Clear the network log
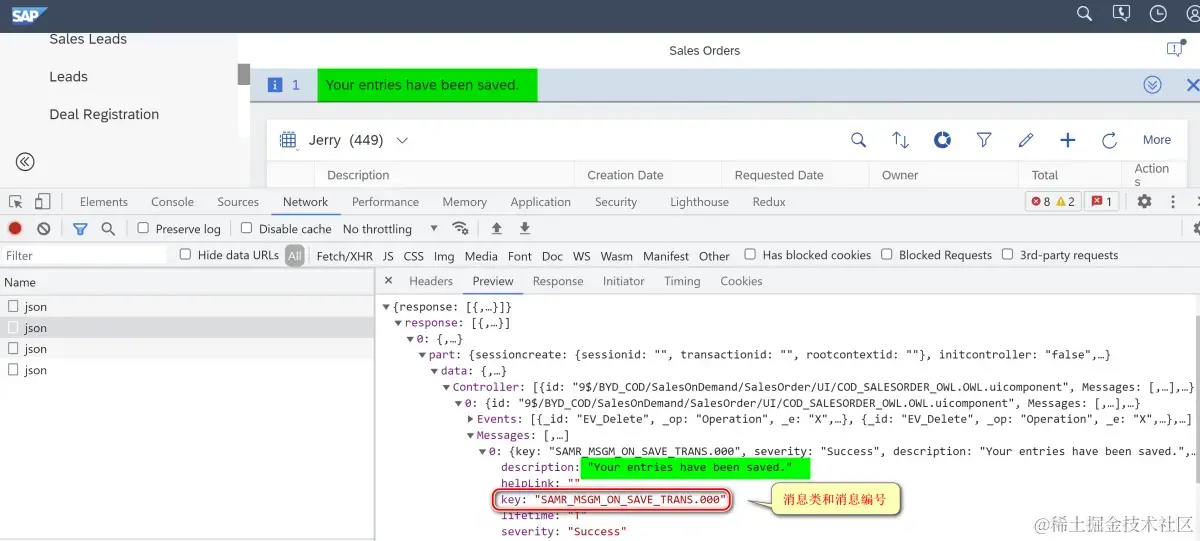 (44, 229)
